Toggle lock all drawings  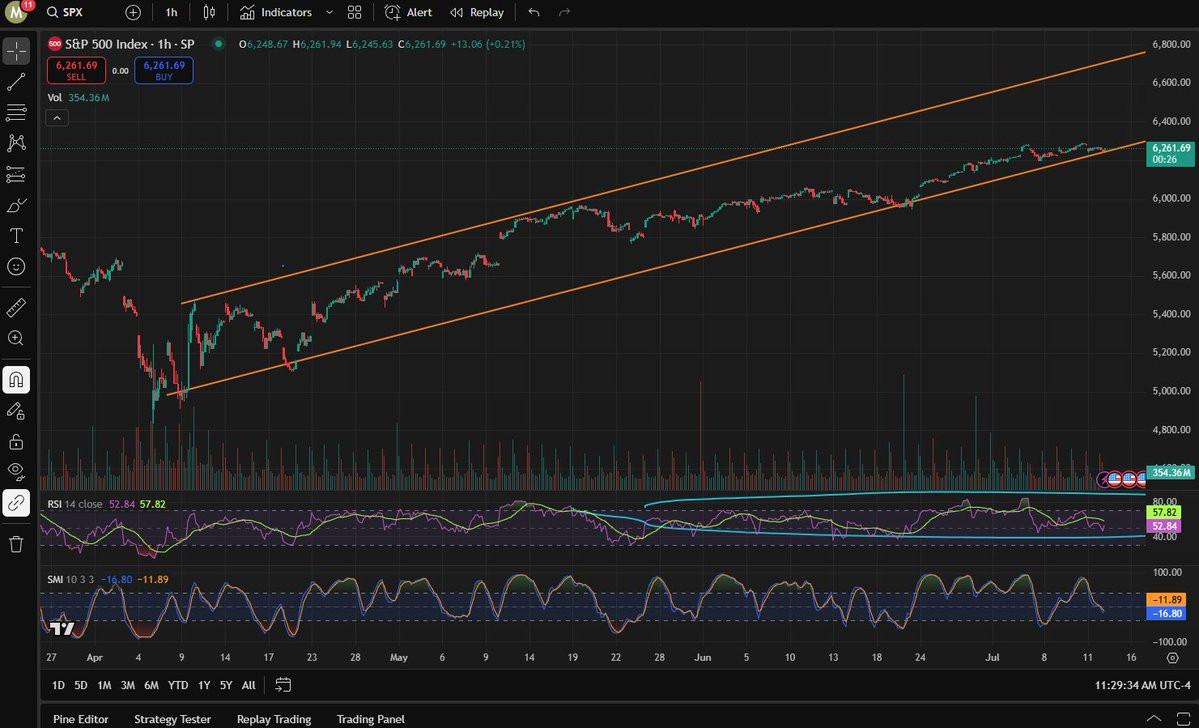click(16, 441)
